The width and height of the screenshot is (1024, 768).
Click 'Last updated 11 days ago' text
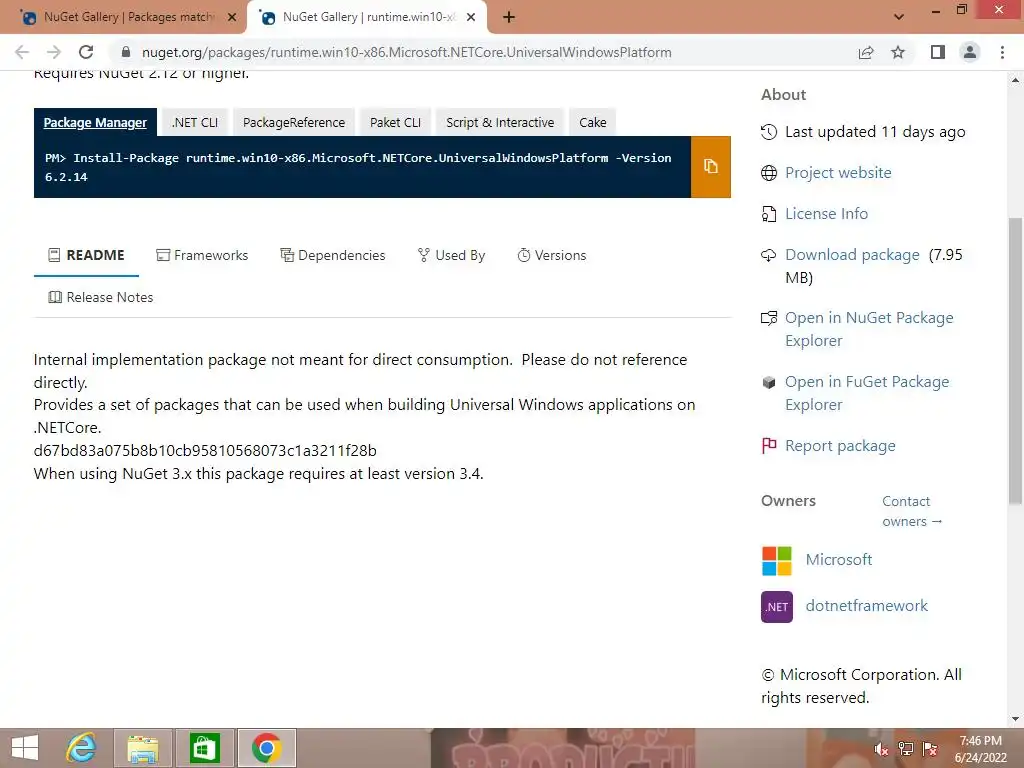[875, 132]
